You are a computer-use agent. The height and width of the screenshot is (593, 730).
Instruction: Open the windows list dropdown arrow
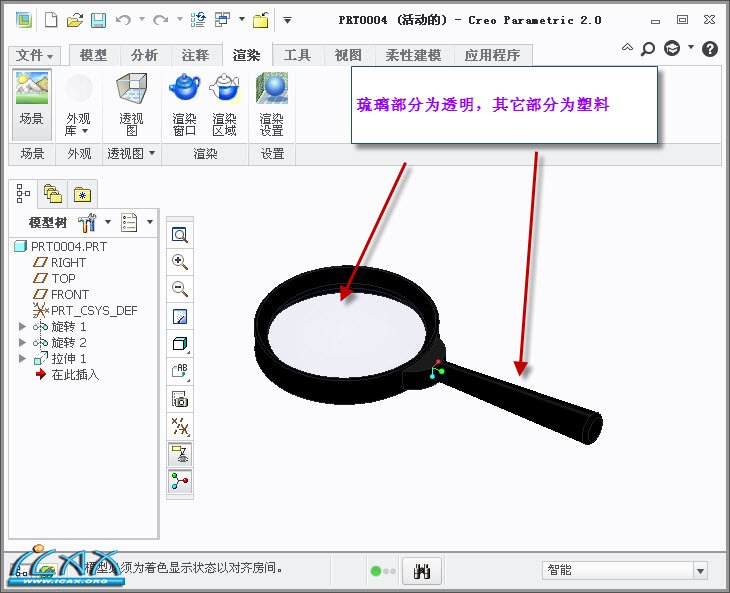242,19
